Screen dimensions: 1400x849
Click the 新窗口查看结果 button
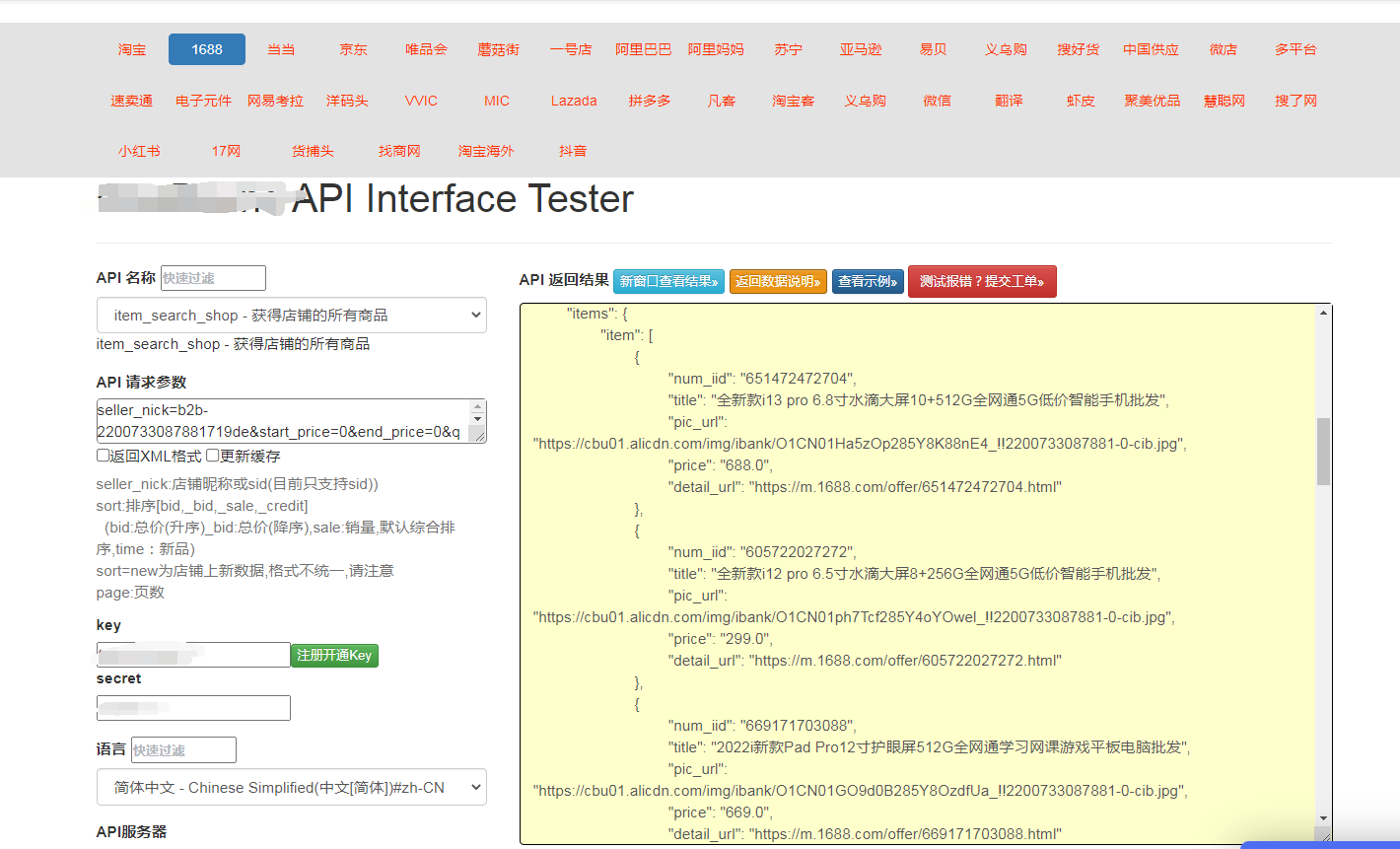(669, 281)
